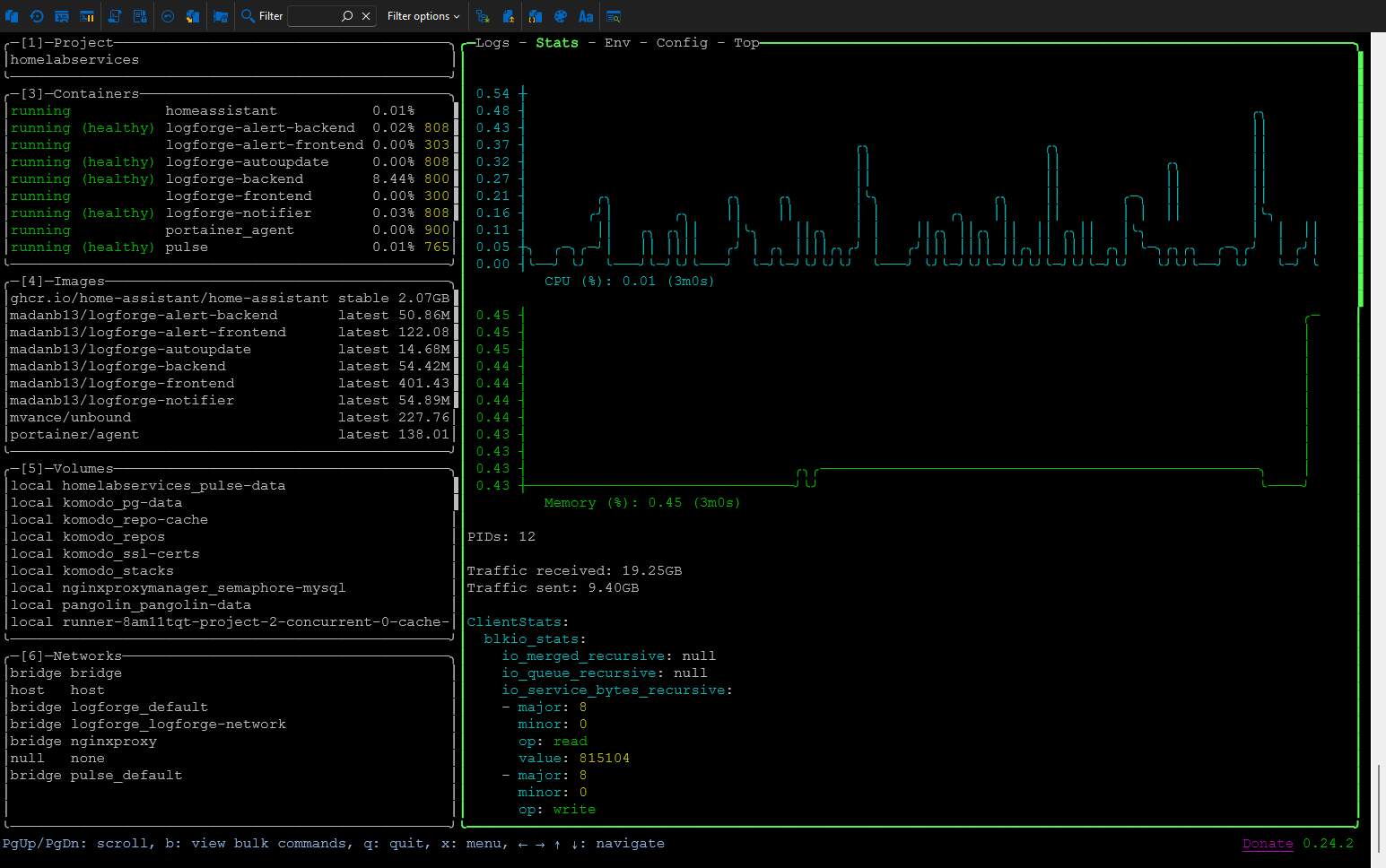This screenshot has width=1386, height=868.
Task: Click the duplicate session toolbar icon
Action: [x=13, y=15]
